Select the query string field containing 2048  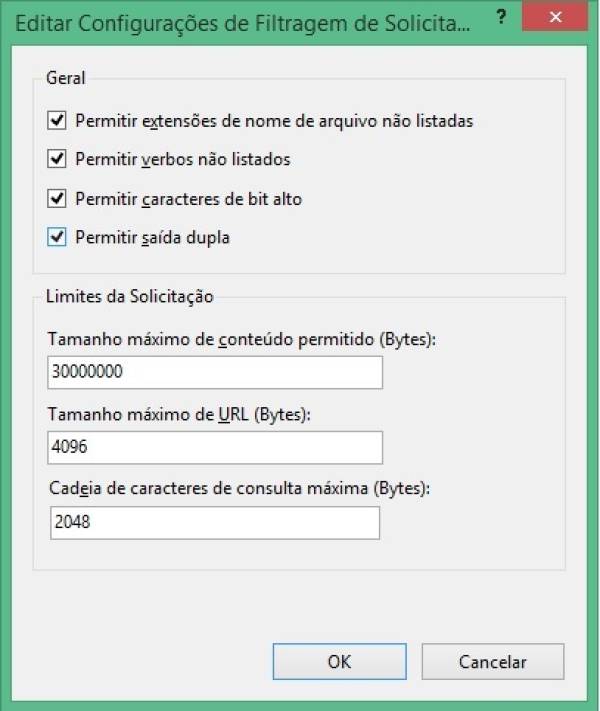point(213,522)
